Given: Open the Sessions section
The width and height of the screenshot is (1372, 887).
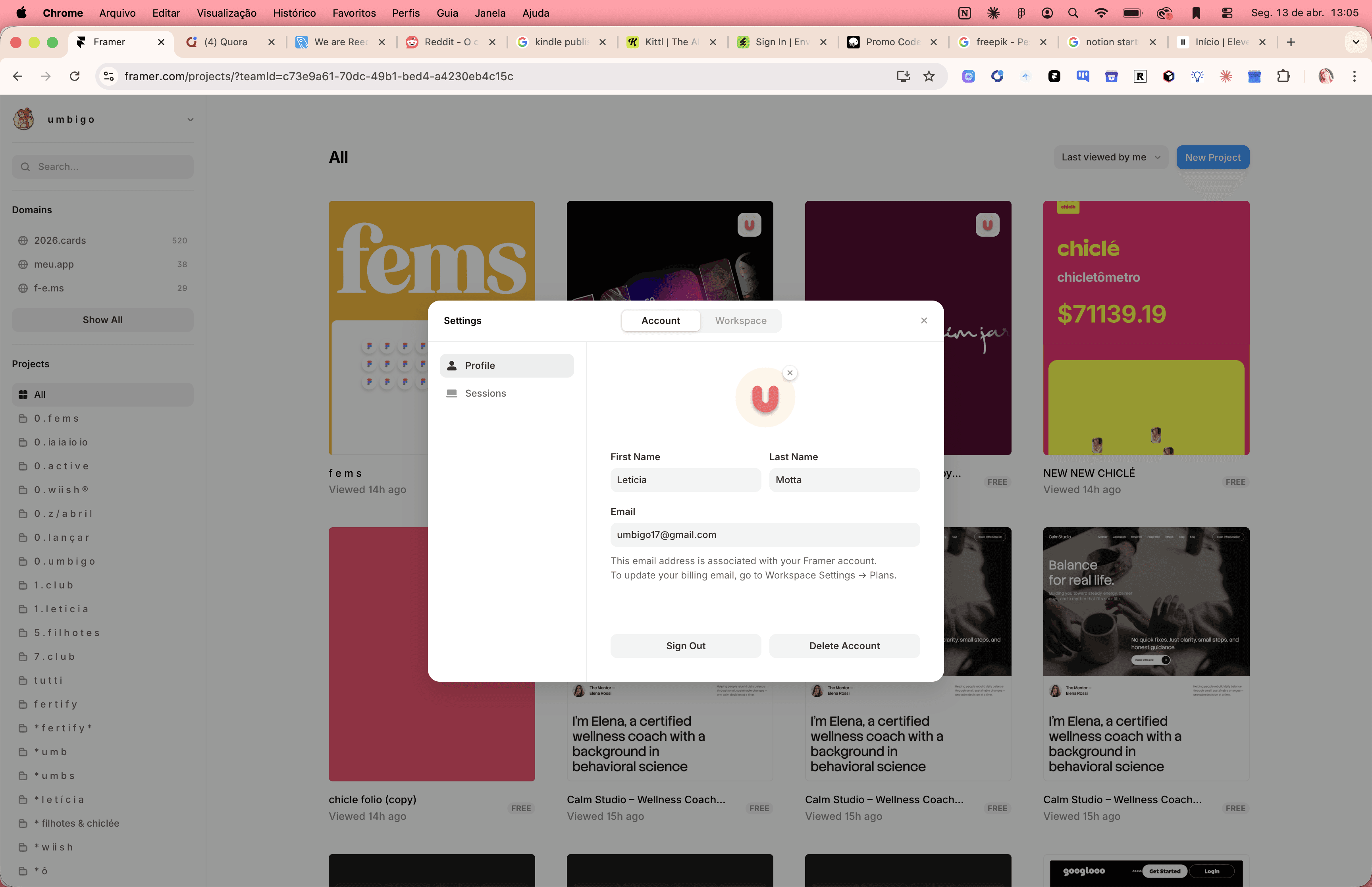Looking at the screenshot, I should [x=485, y=393].
